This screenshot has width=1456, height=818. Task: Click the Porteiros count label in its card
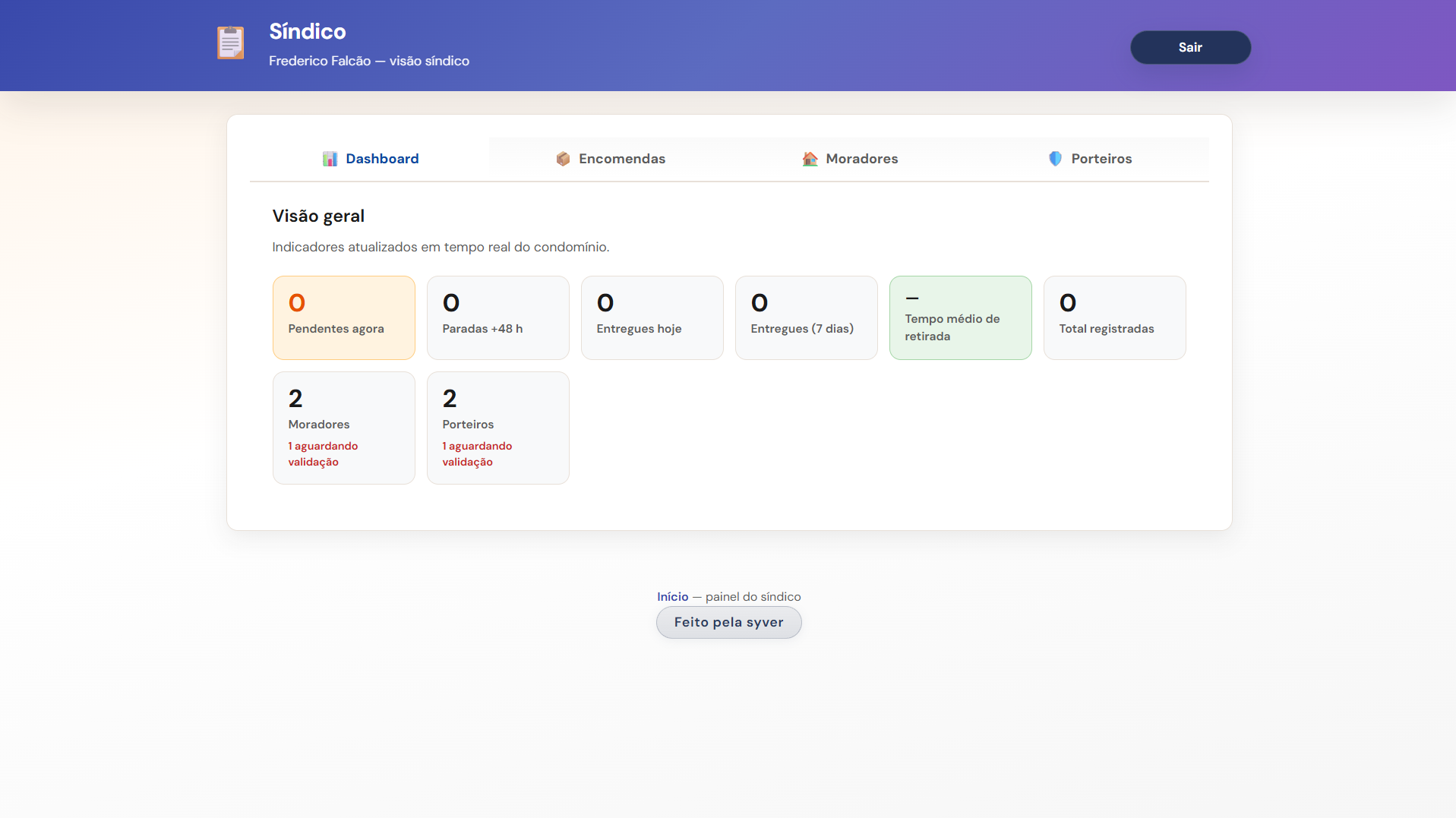coord(468,425)
